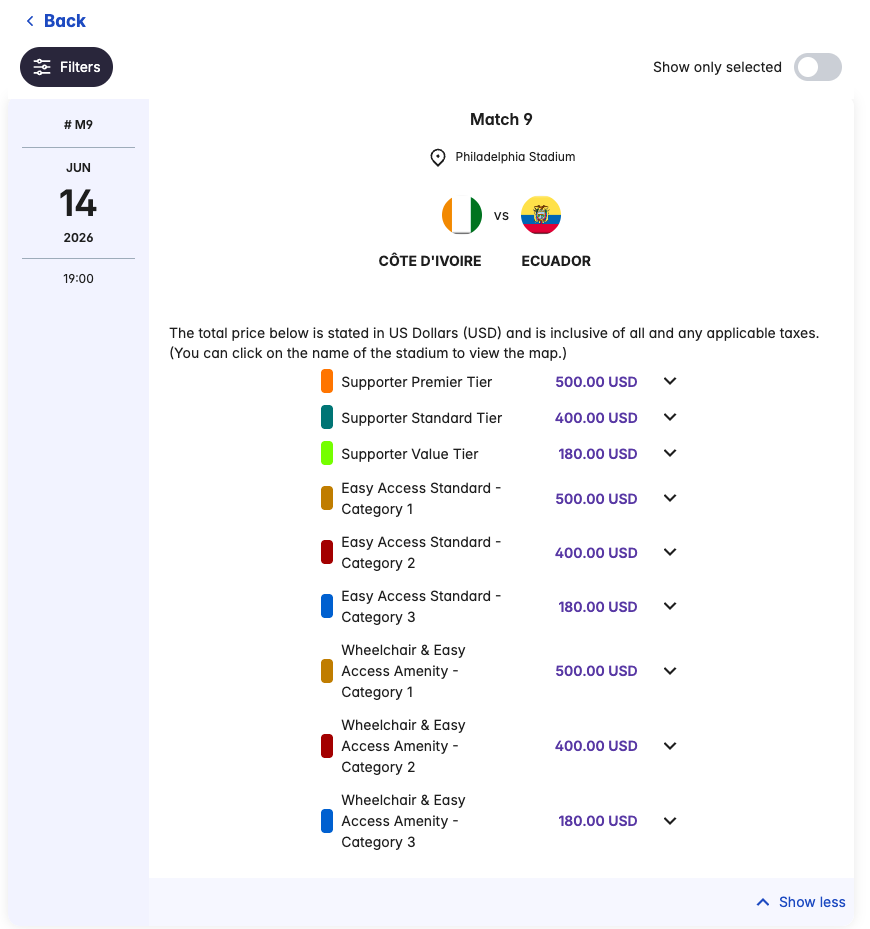Toggle the Show only selected switch
This screenshot has width=870, height=929.
tap(817, 67)
